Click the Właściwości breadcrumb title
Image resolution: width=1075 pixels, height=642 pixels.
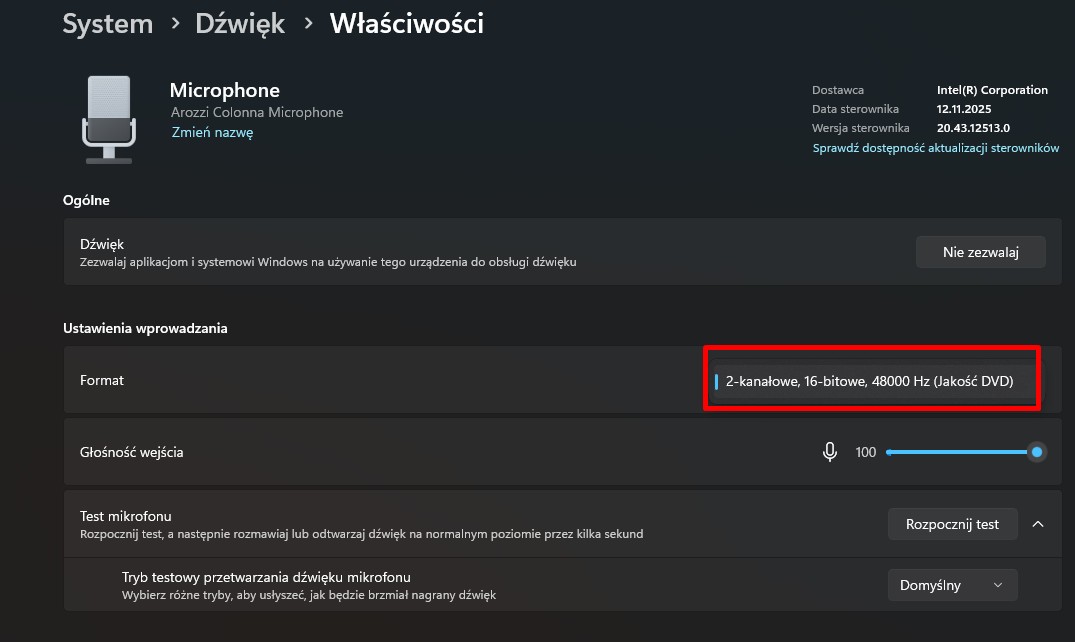pyautogui.click(x=407, y=23)
